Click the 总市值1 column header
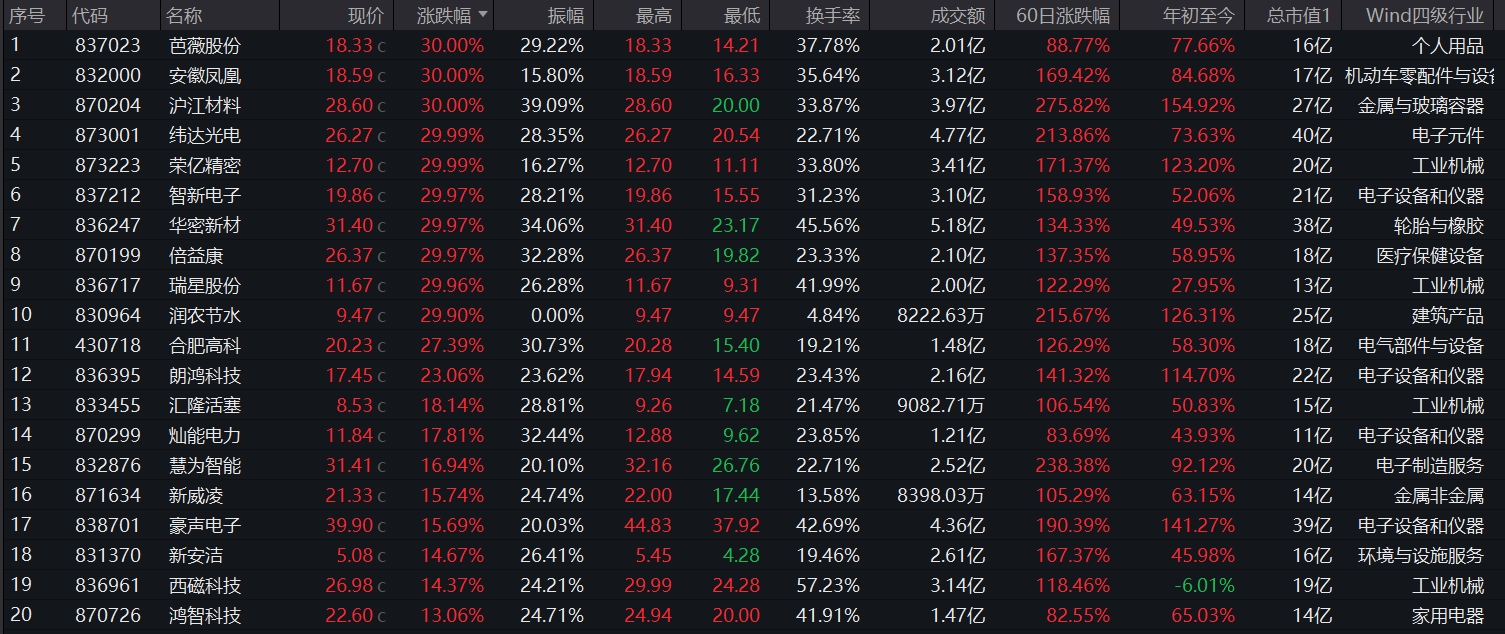Screen dimensions: 1505x634 (x=1299, y=15)
